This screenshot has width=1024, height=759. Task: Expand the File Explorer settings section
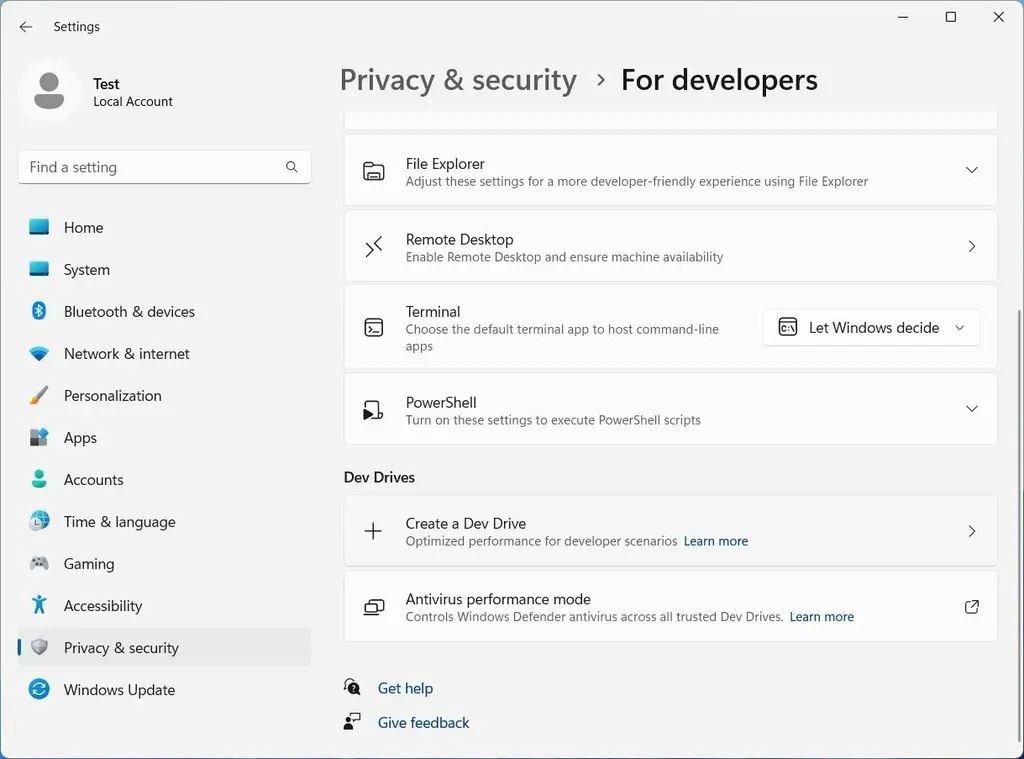pyautogui.click(x=971, y=170)
